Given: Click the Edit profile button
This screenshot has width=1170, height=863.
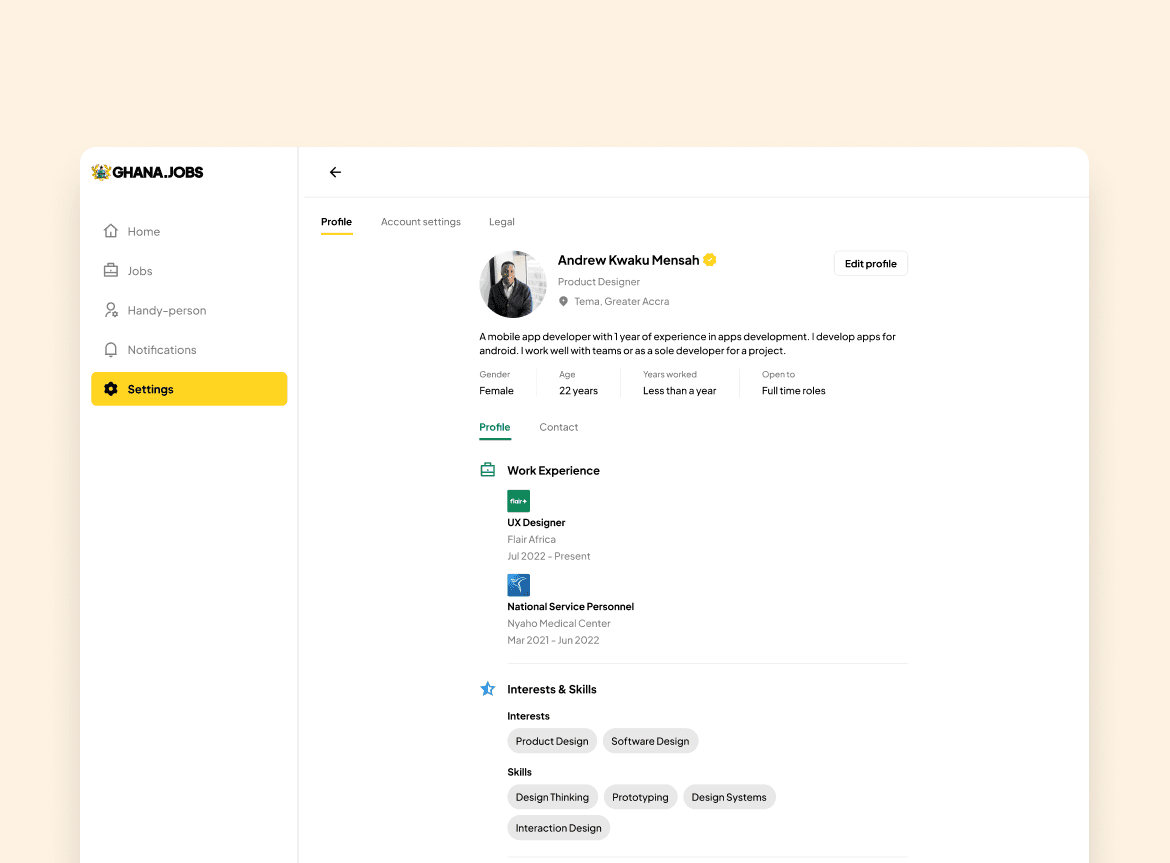Looking at the screenshot, I should point(870,263).
